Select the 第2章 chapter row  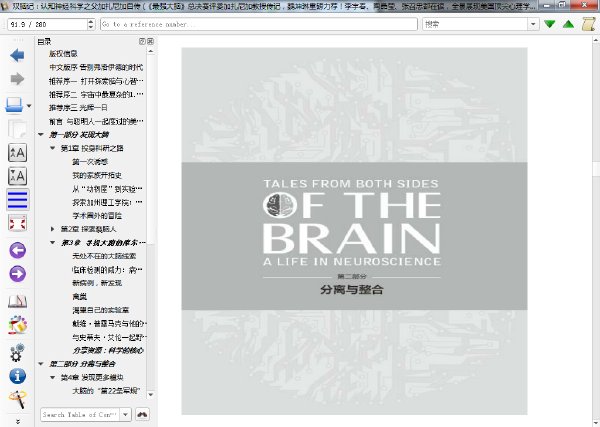[x=88, y=229]
